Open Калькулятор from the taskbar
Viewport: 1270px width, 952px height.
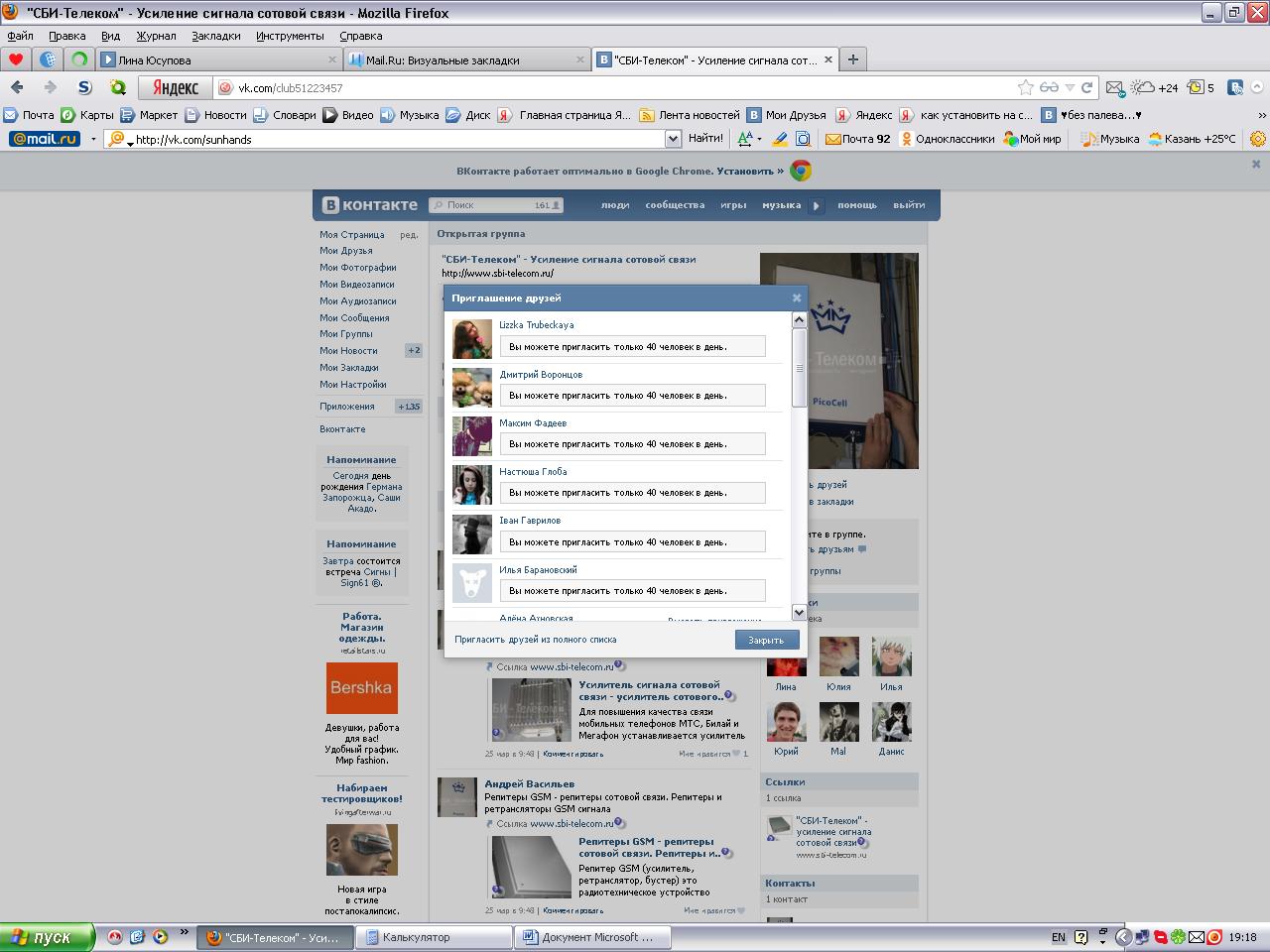pyautogui.click(x=435, y=937)
